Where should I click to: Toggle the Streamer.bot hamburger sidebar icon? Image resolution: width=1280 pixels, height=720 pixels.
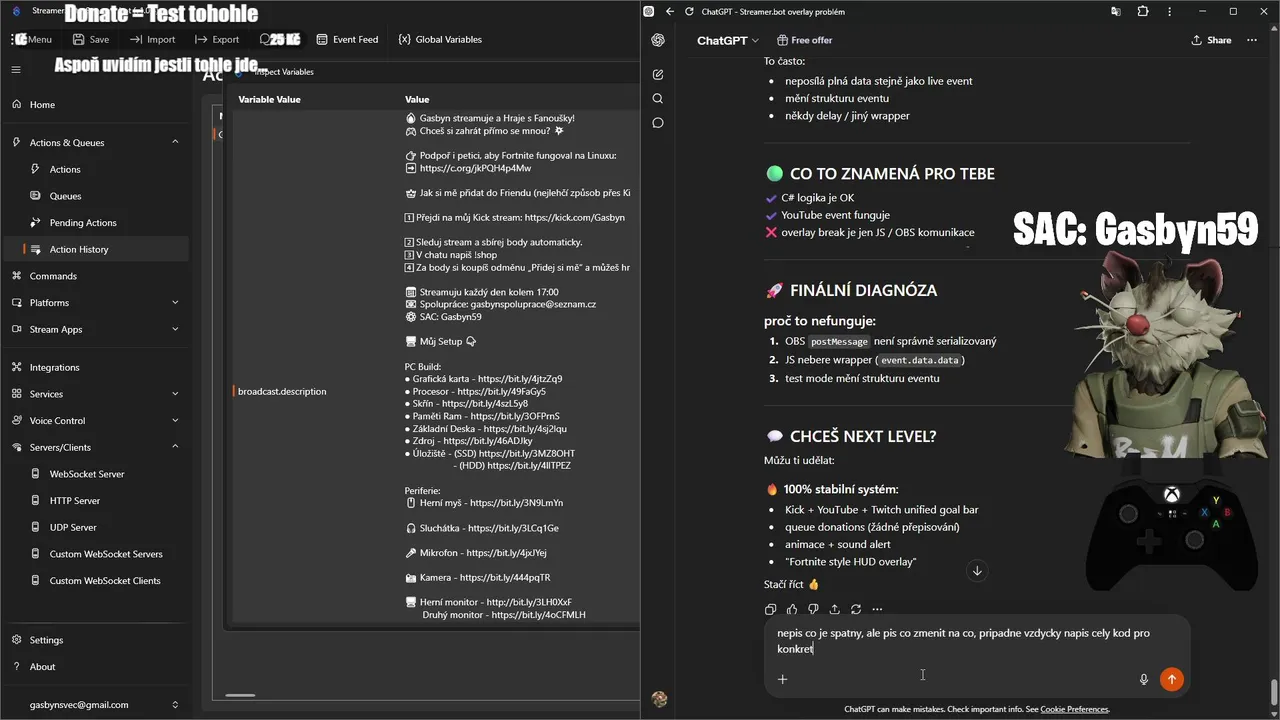click(x=16, y=70)
